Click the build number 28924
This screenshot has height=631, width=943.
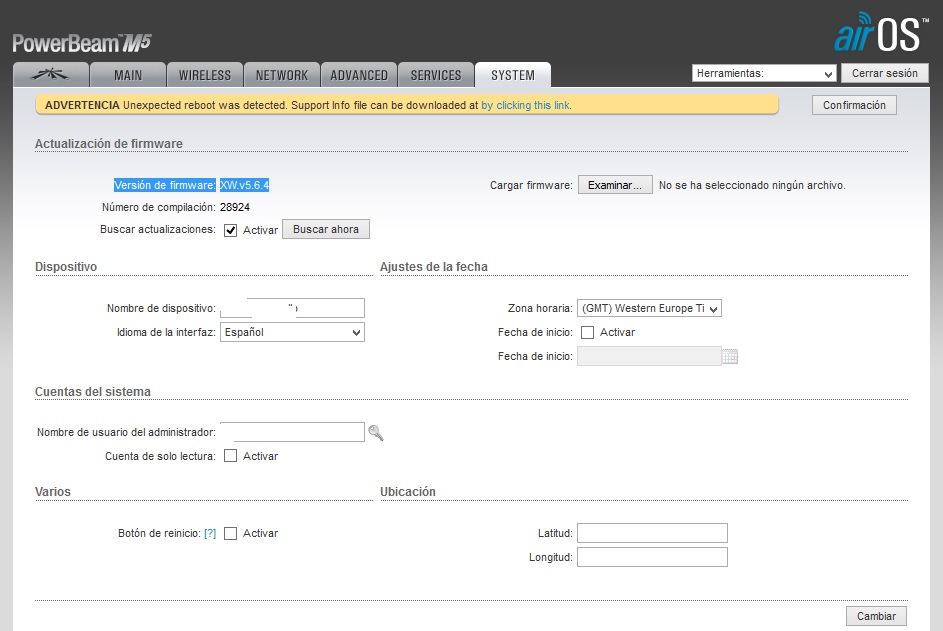(235, 207)
